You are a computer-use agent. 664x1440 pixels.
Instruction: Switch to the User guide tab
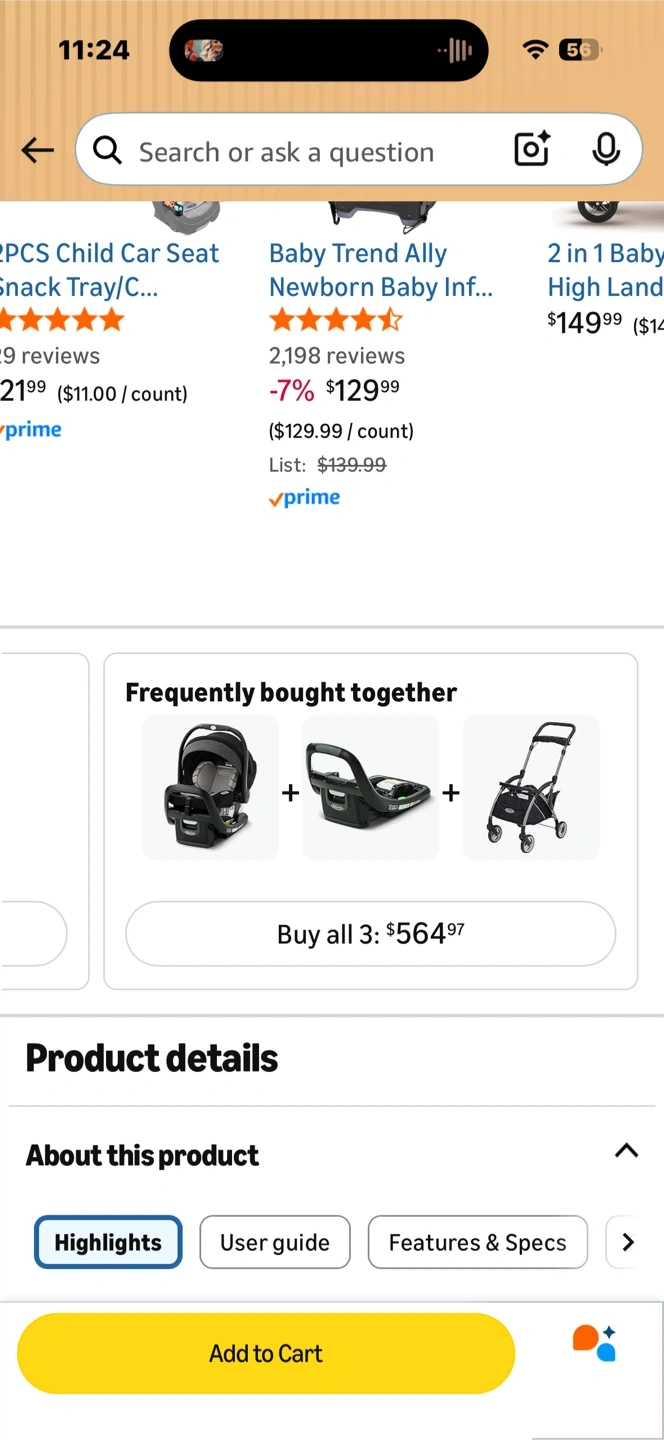pos(275,1242)
